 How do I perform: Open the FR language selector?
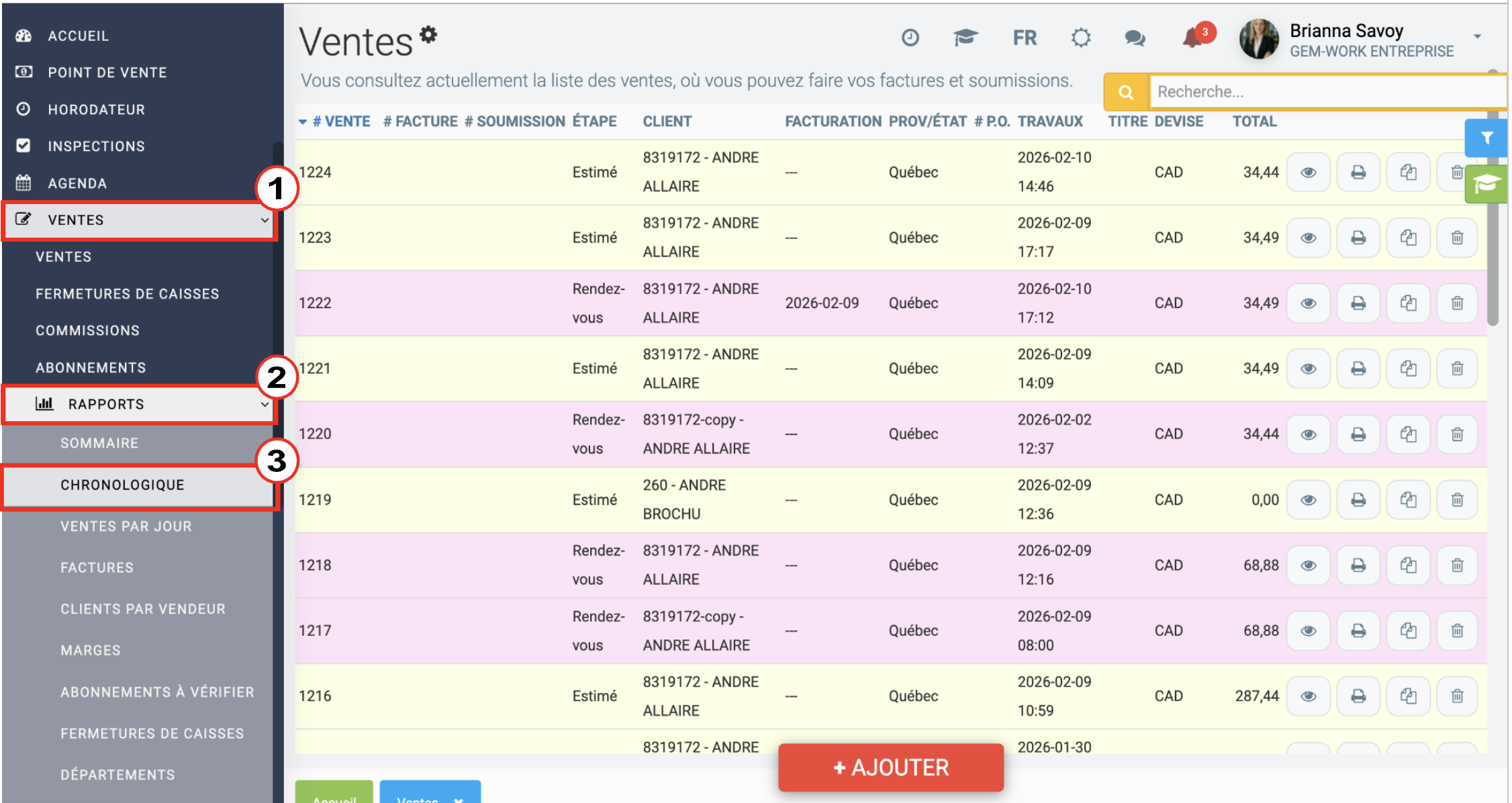(1025, 38)
